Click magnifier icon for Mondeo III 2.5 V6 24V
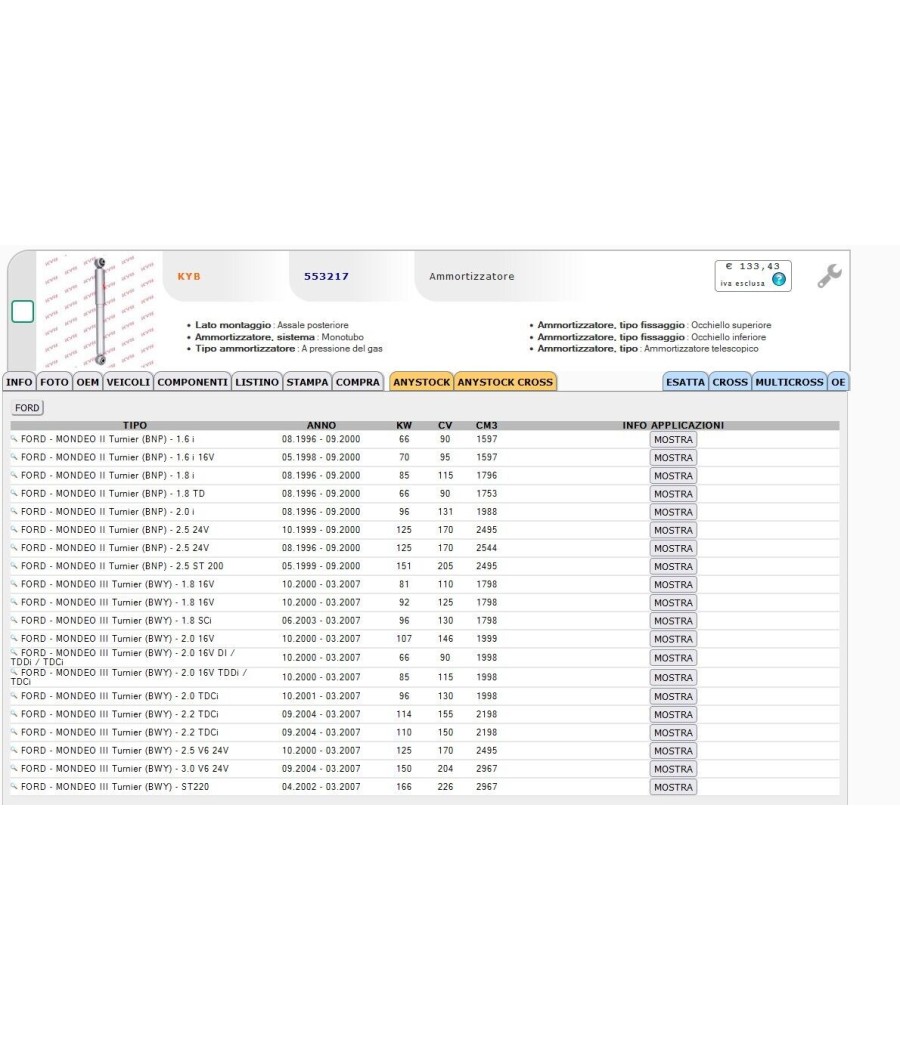Image resolution: width=900 pixels, height=1050 pixels. (14, 750)
